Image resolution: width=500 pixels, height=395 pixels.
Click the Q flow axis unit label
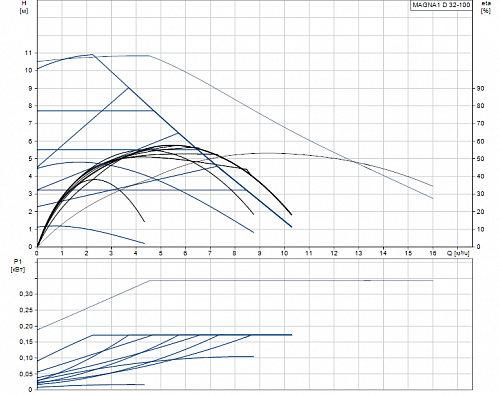coord(458,253)
